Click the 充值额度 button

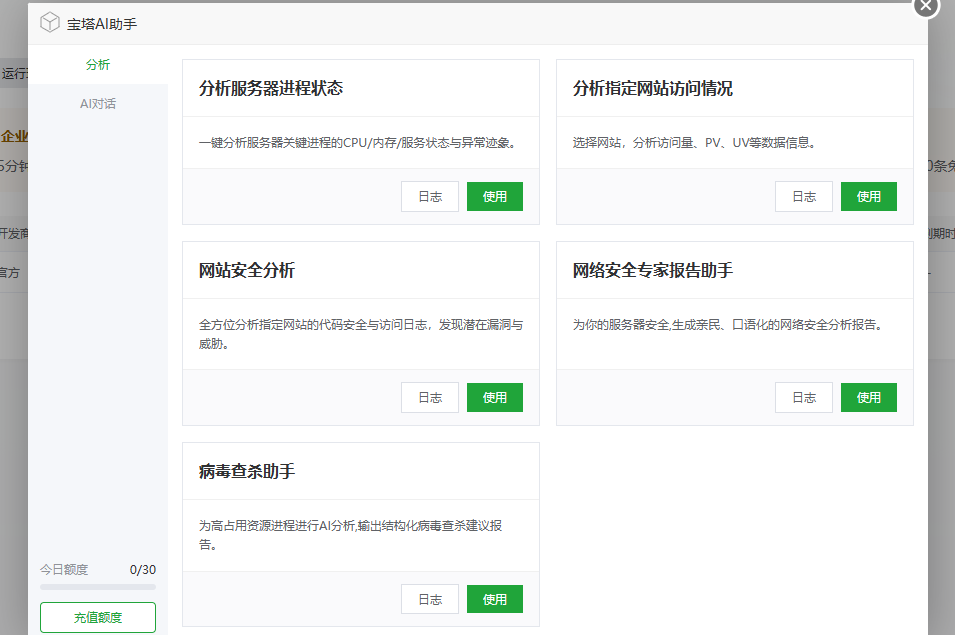pyautogui.click(x=98, y=617)
